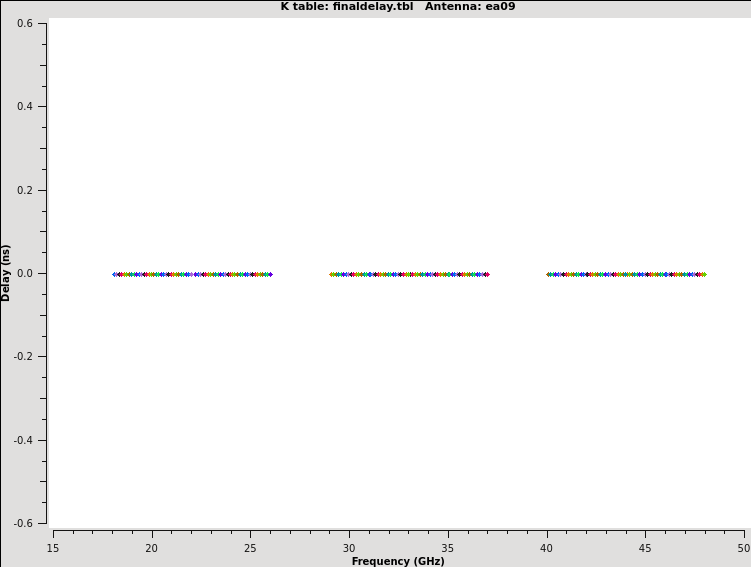Image resolution: width=751 pixels, height=567 pixels.
Task: Click the 25 tick label on frequency axis
Action: [x=251, y=548]
